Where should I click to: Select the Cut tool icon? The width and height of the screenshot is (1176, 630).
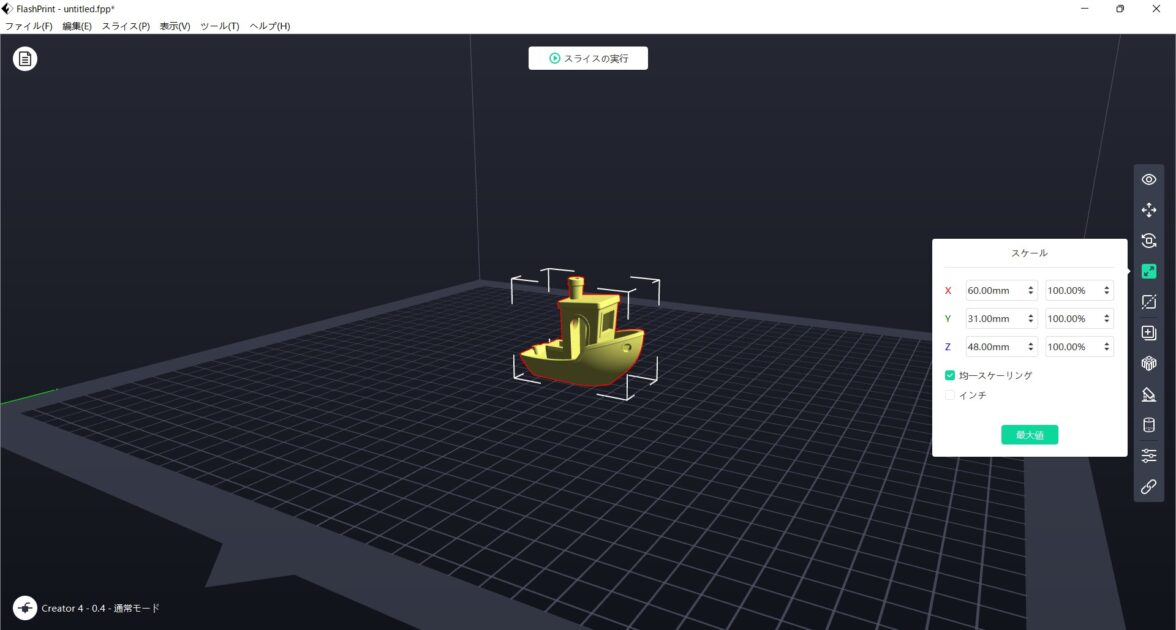point(1149,302)
